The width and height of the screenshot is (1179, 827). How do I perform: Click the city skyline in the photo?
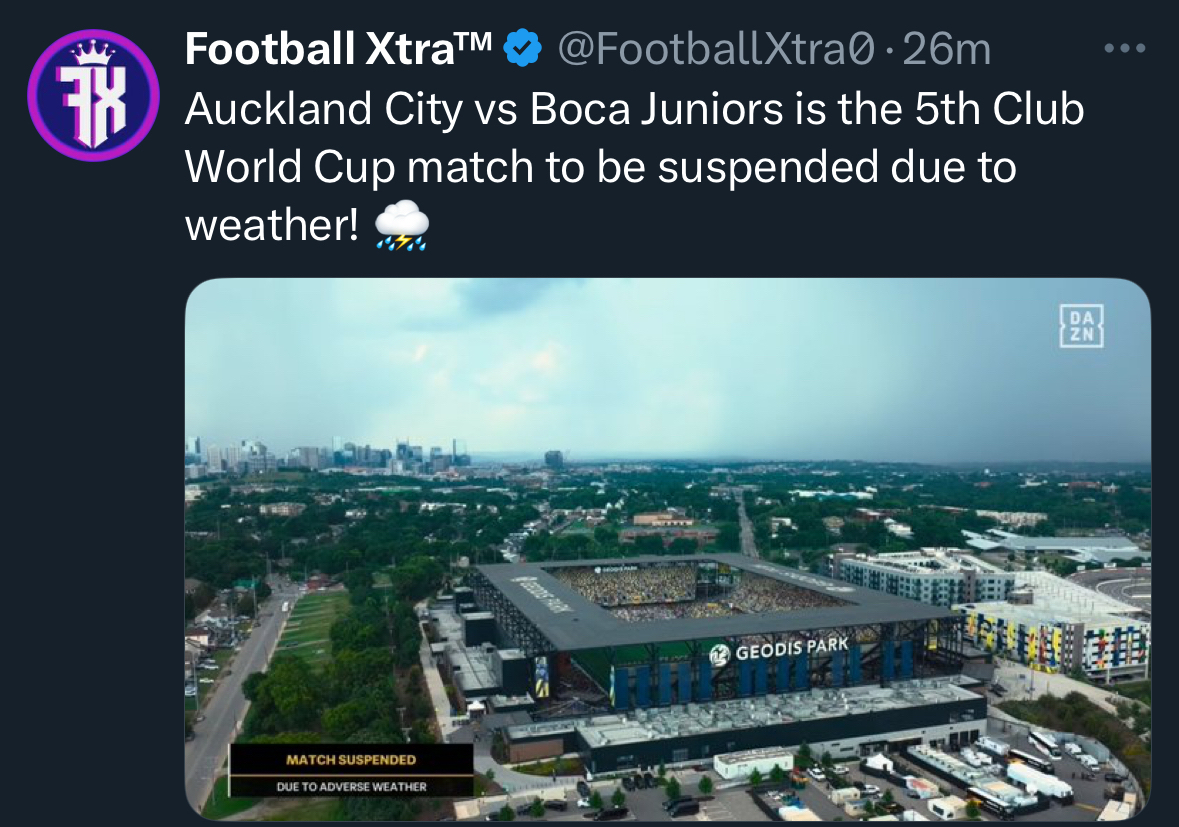pyautogui.click(x=330, y=454)
